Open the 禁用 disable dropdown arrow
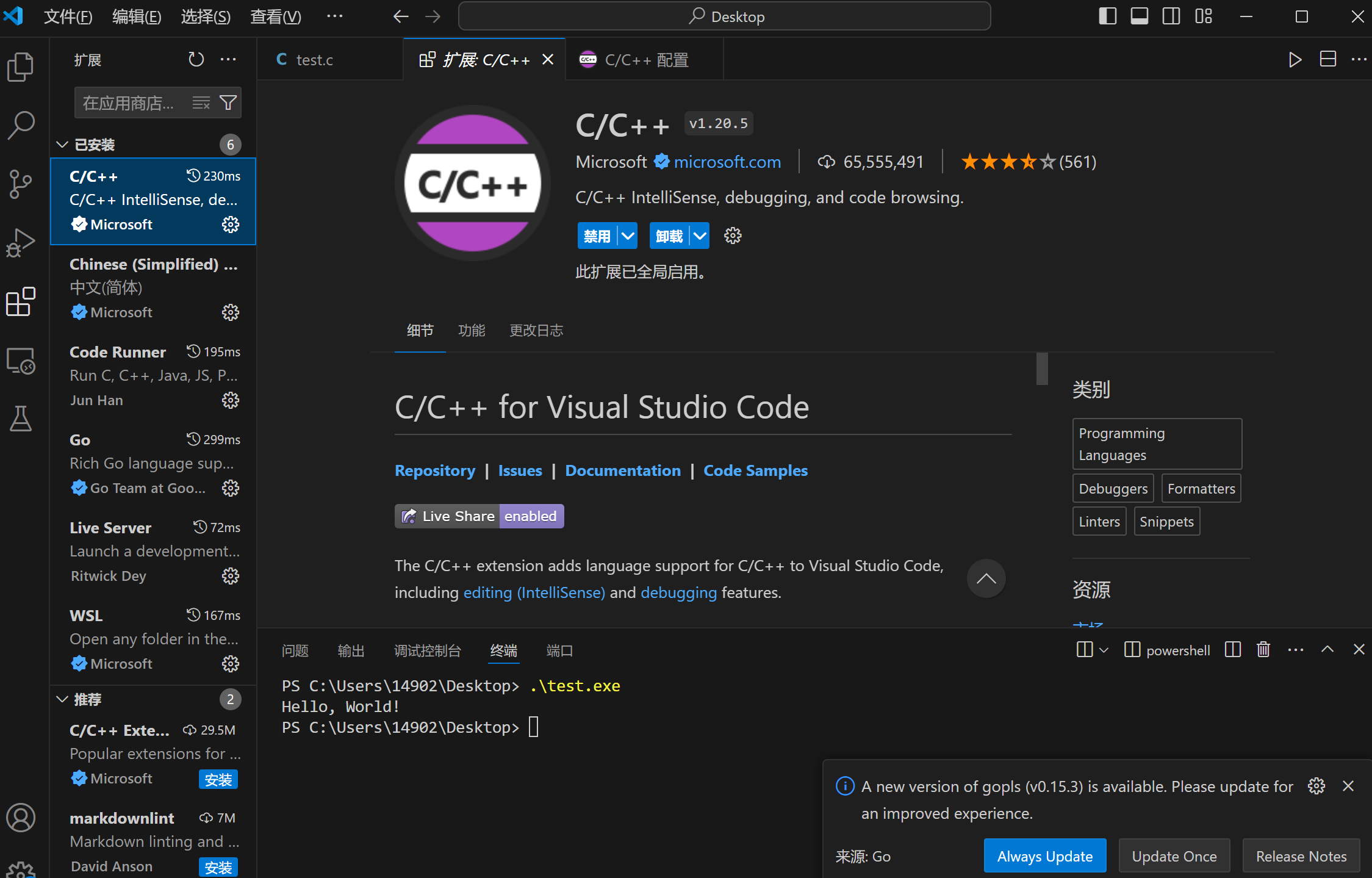Image resolution: width=1372 pixels, height=878 pixels. click(x=628, y=236)
